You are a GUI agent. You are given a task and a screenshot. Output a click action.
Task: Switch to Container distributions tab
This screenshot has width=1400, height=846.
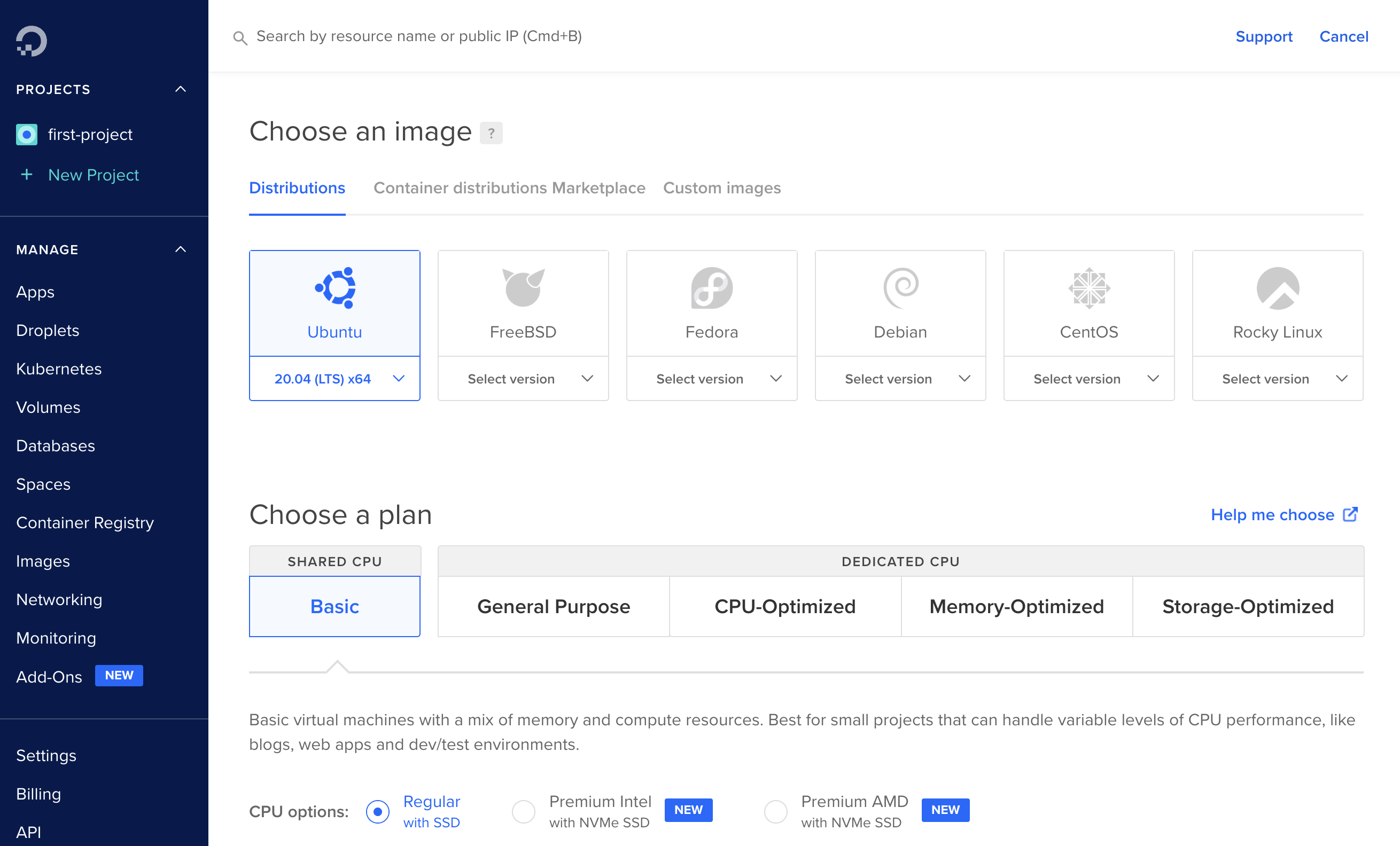[460, 188]
